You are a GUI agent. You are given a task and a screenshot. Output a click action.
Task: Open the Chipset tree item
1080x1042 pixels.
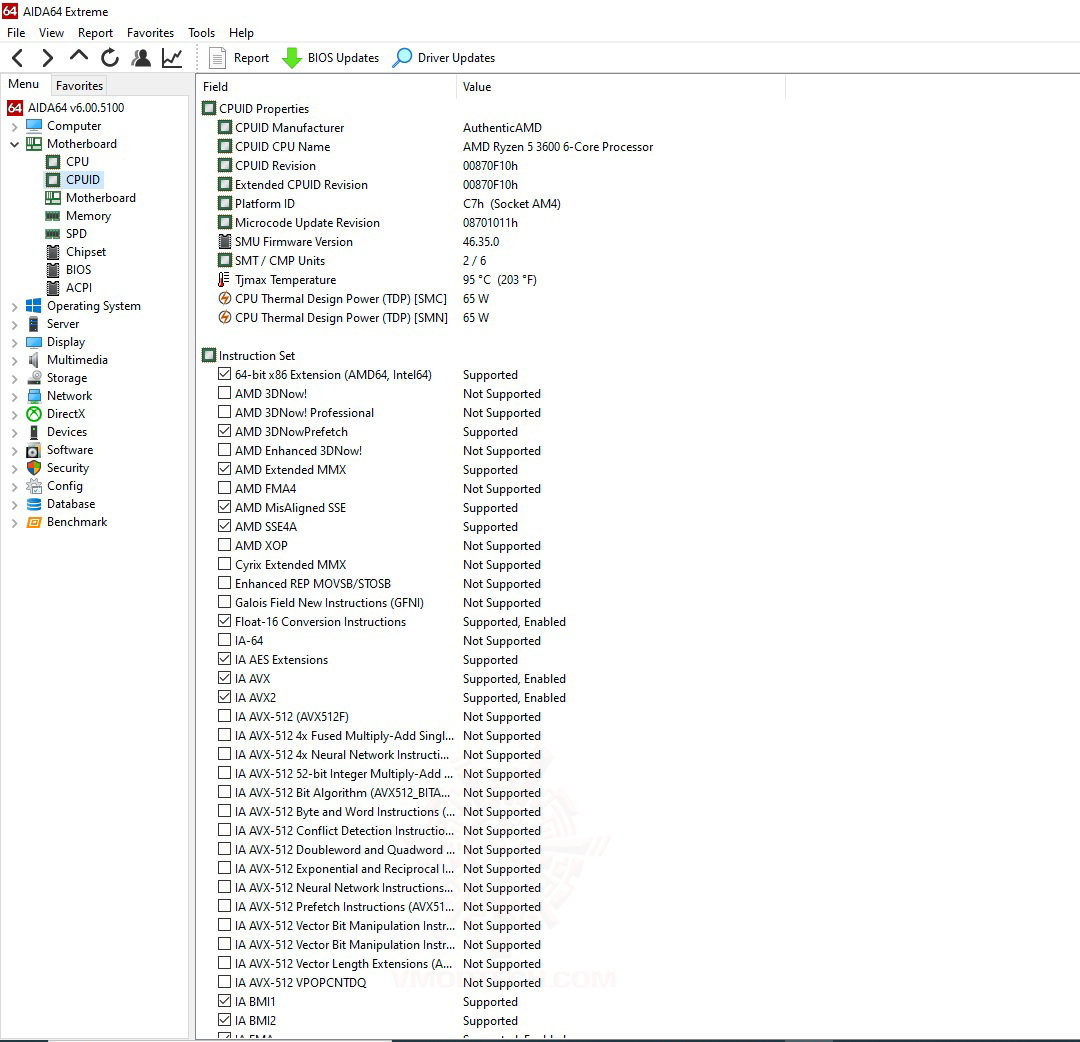pos(85,251)
